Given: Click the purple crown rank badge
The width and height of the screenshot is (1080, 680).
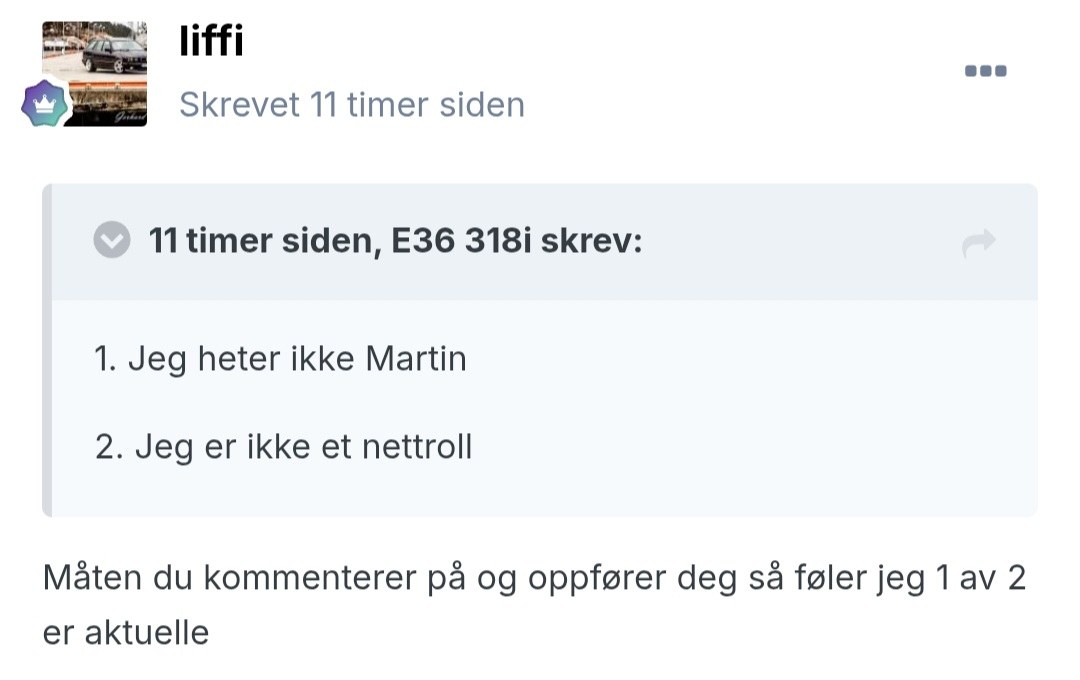Looking at the screenshot, I should 45,103.
